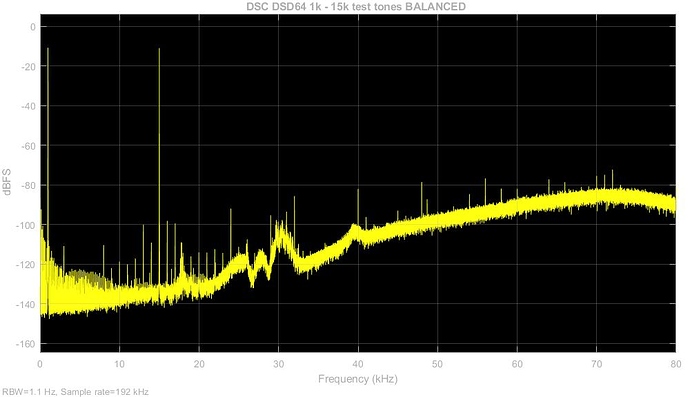Click the 'Frequency (kHz)' x-axis label
Image resolution: width=690 pixels, height=397 pixels.
[358, 379]
